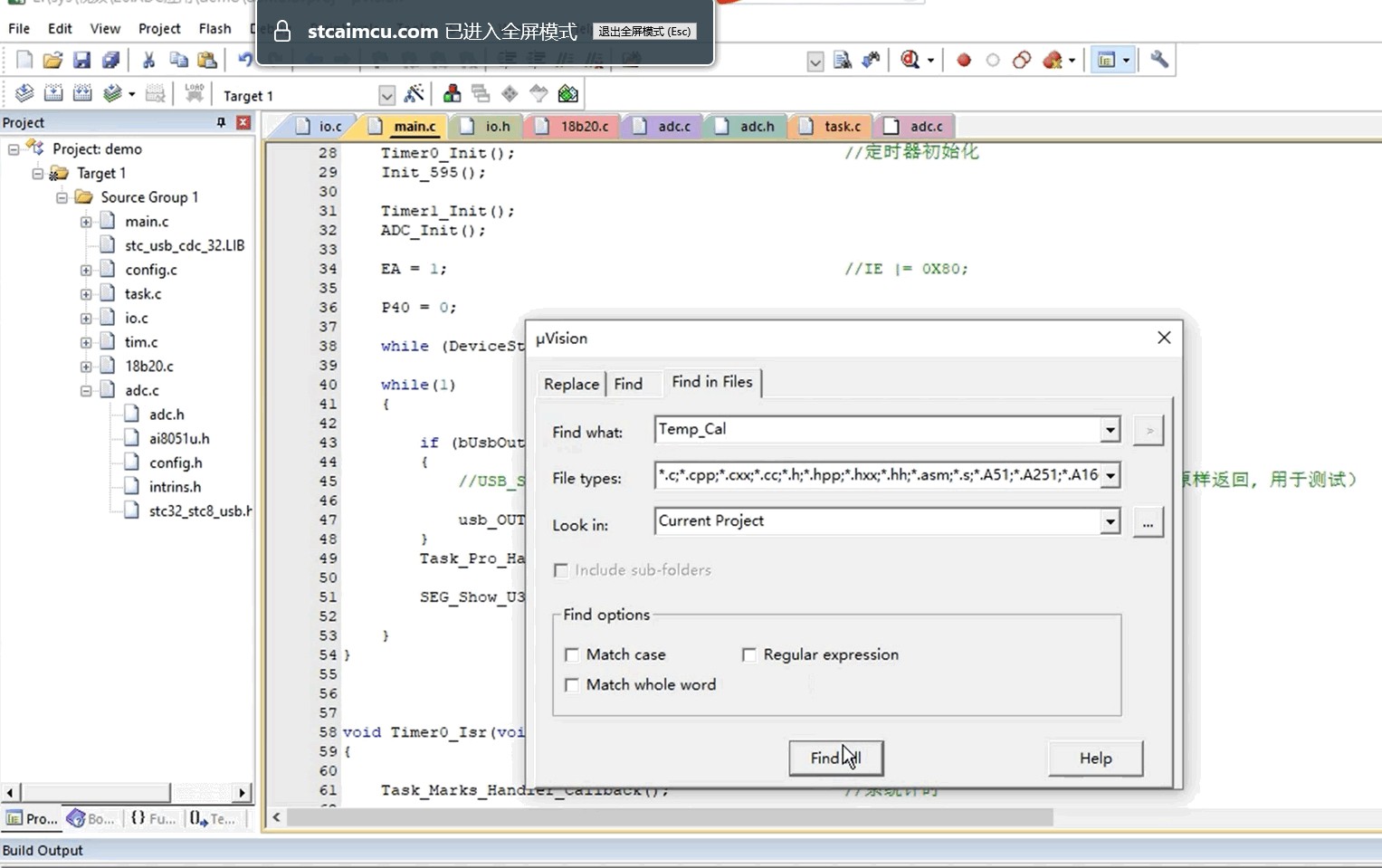
Task: Click the Open file icon
Action: tap(52, 60)
